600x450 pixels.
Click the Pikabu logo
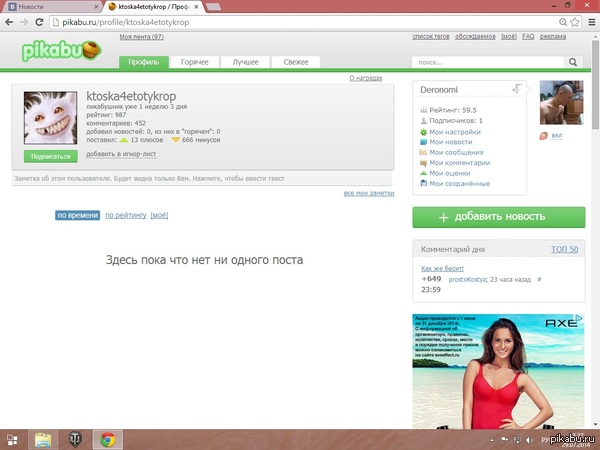(x=62, y=50)
